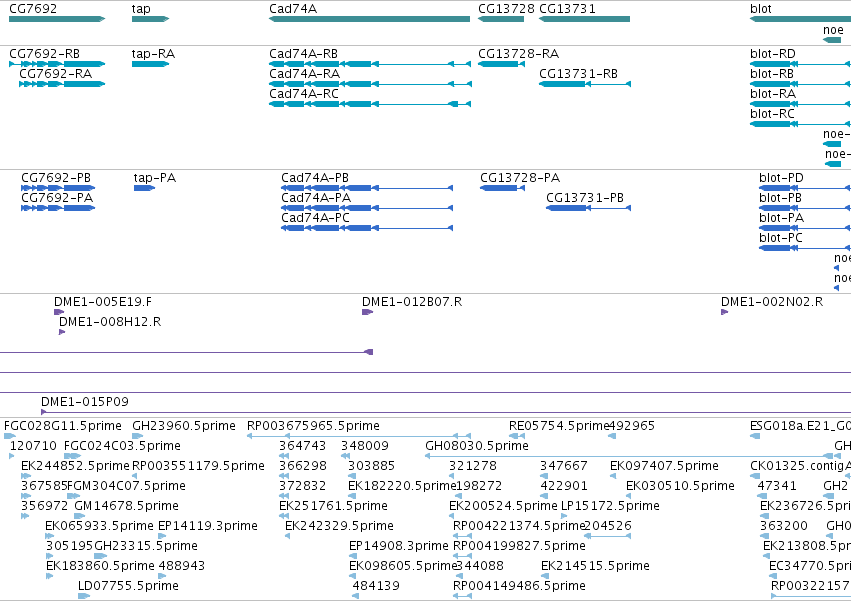Select EST EK251761.5prime
This screenshot has height=601, width=851.
[x=283, y=516]
